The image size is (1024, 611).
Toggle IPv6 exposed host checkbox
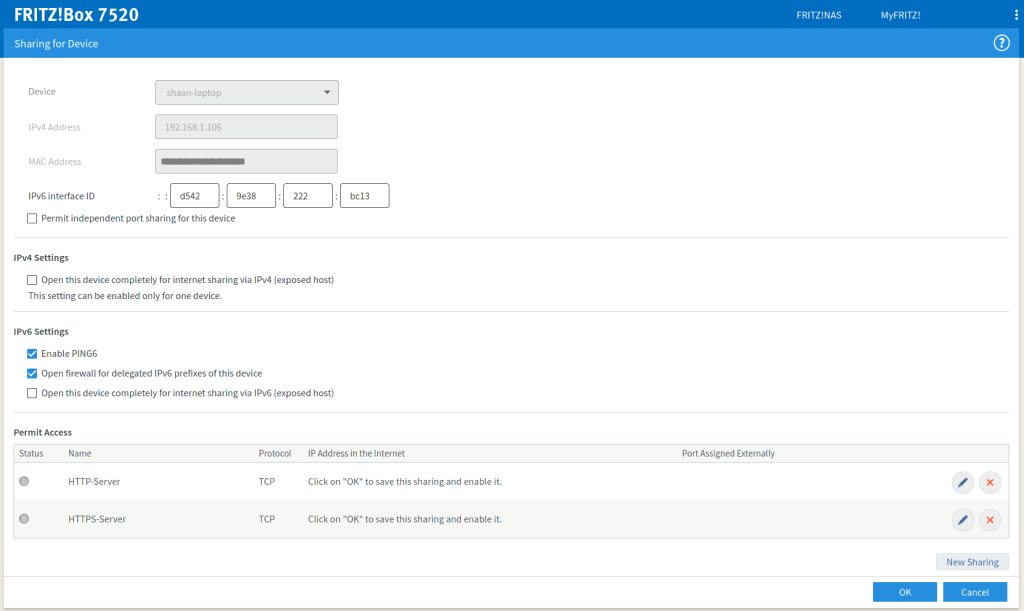click(x=33, y=393)
